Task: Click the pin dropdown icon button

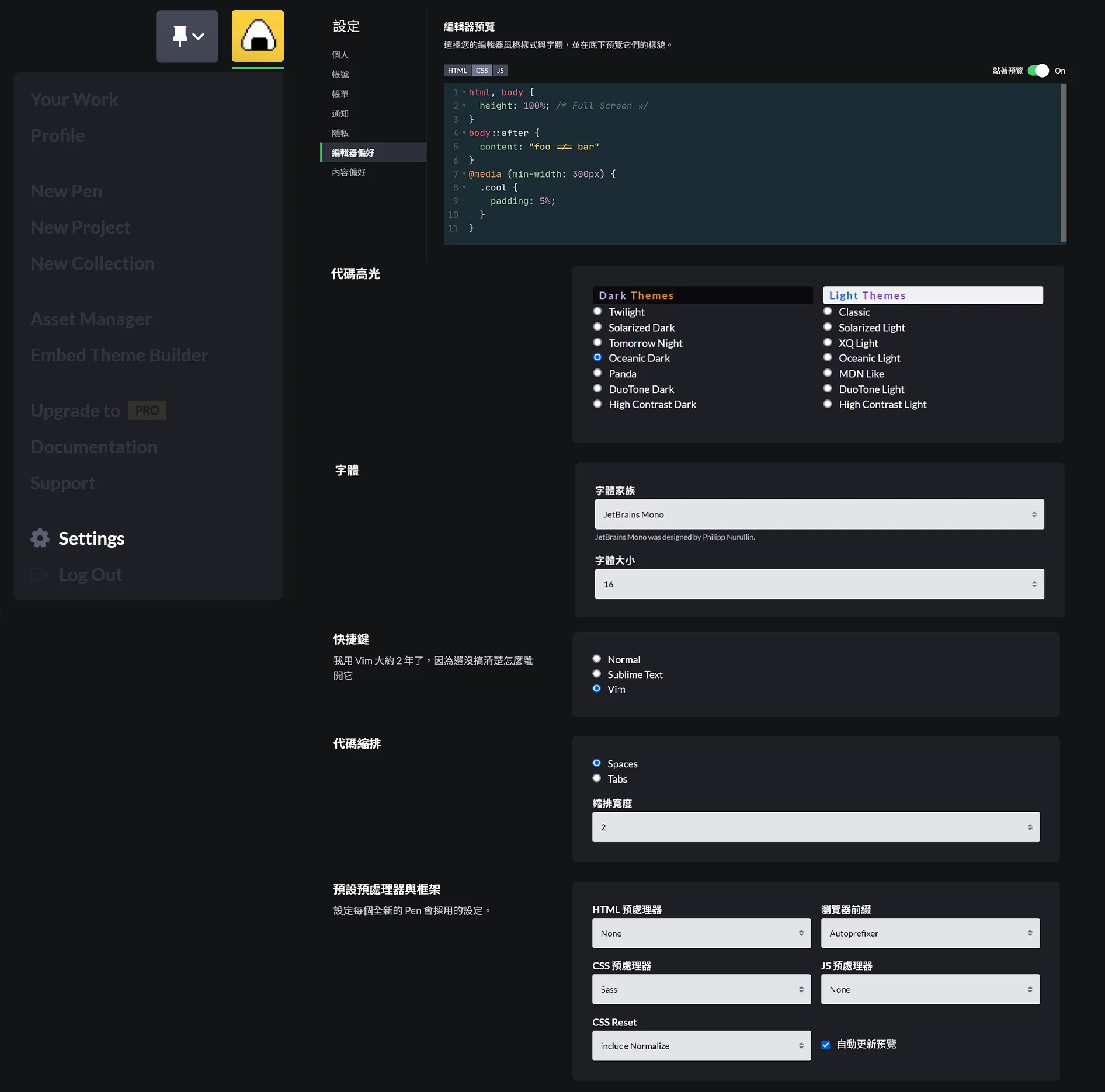Action: click(x=187, y=36)
